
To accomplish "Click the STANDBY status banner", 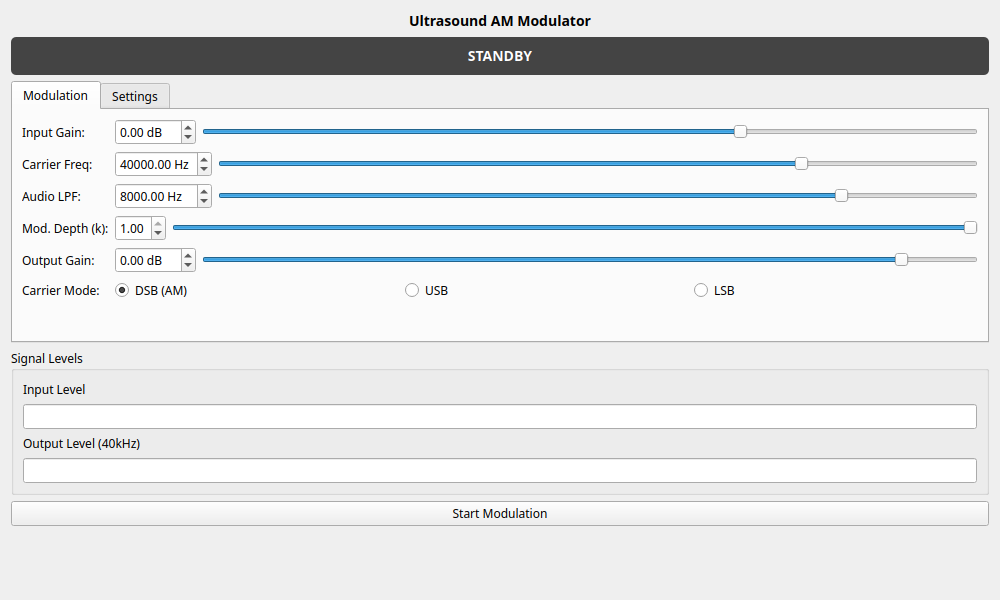I will click(500, 56).
